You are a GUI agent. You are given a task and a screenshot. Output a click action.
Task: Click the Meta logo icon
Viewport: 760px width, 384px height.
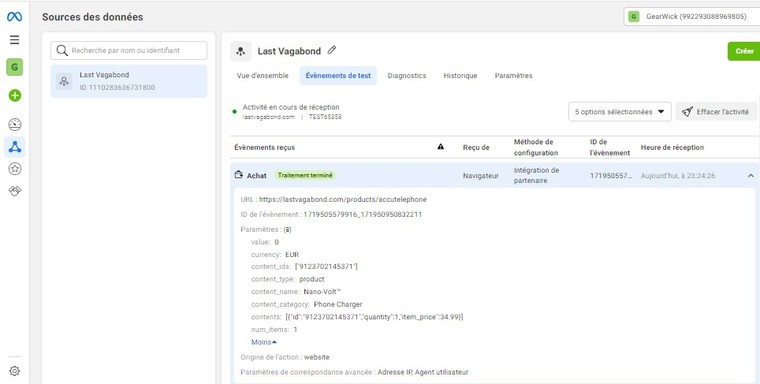click(15, 17)
